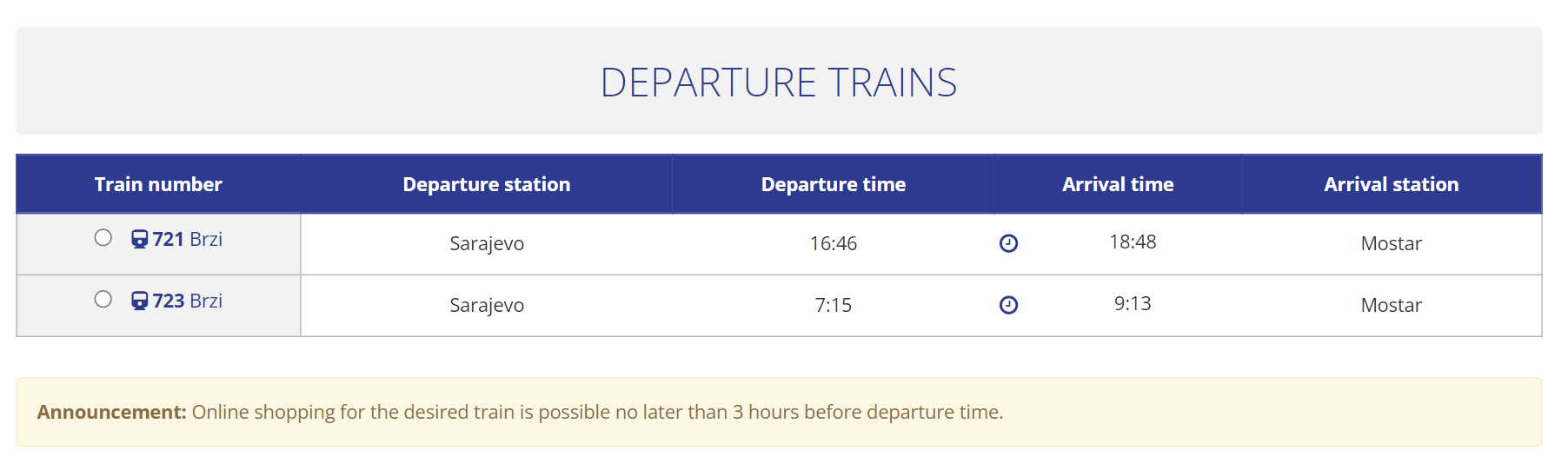
Task: Click the 18:48 arrival time
Action: pyautogui.click(x=1133, y=242)
